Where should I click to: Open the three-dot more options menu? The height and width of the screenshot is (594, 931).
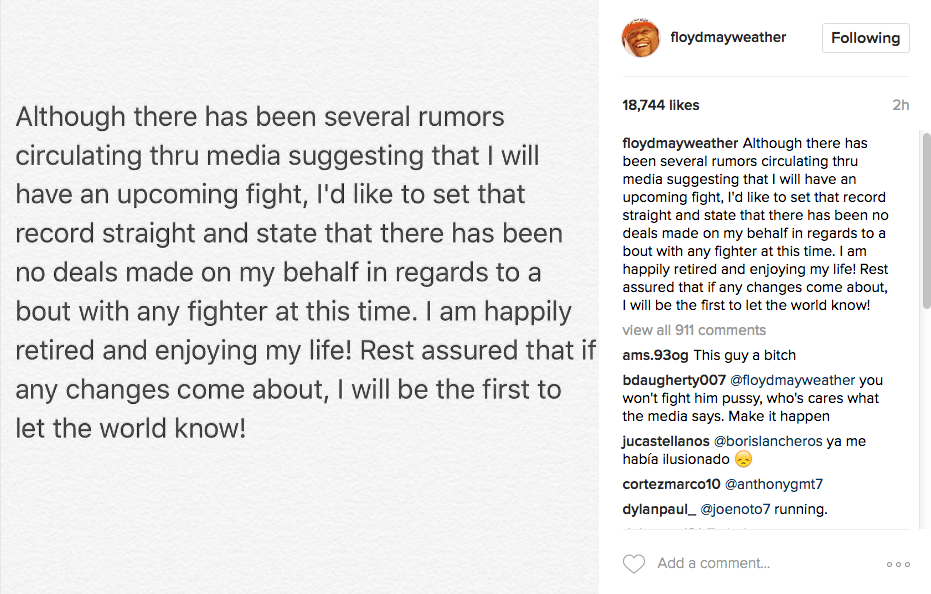[x=898, y=565]
